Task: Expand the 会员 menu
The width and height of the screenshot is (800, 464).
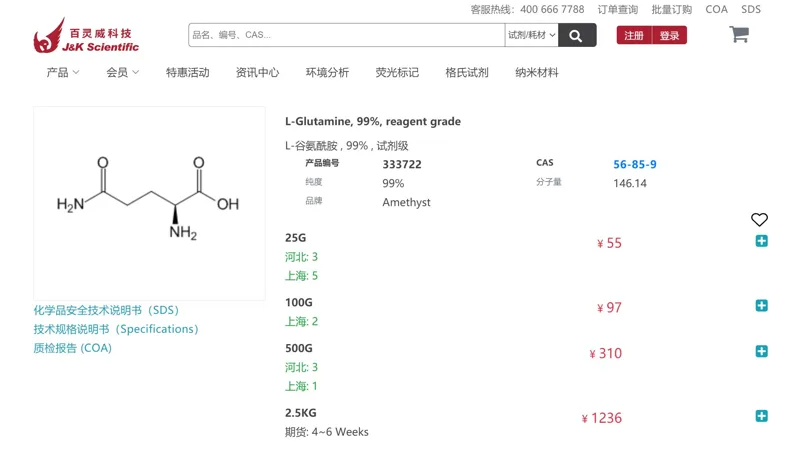Action: [x=122, y=72]
